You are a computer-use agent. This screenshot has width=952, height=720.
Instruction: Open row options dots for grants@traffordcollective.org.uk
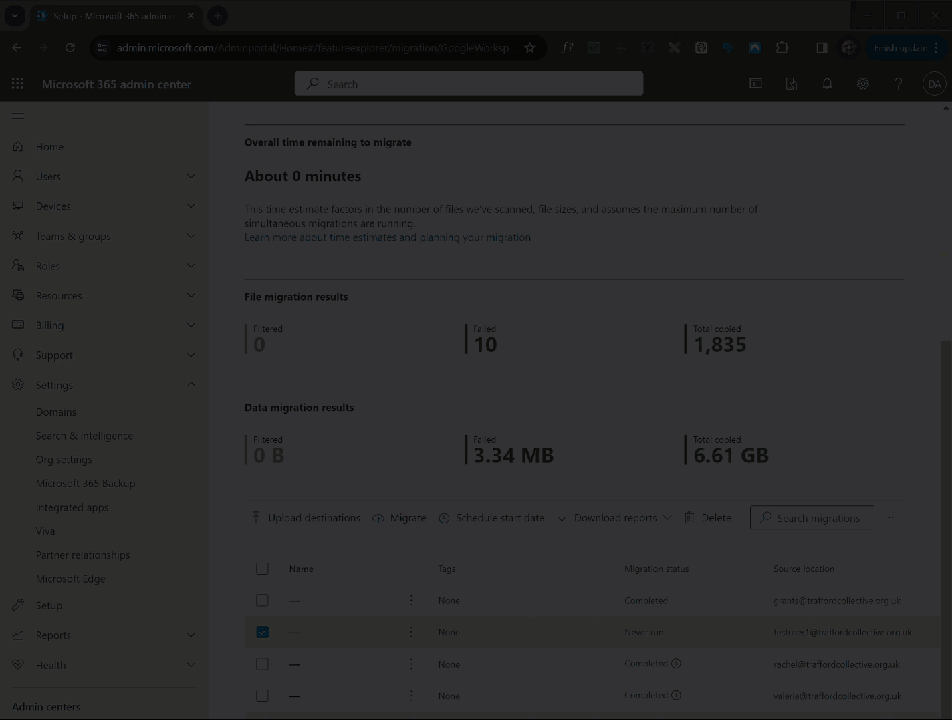pyautogui.click(x=411, y=600)
